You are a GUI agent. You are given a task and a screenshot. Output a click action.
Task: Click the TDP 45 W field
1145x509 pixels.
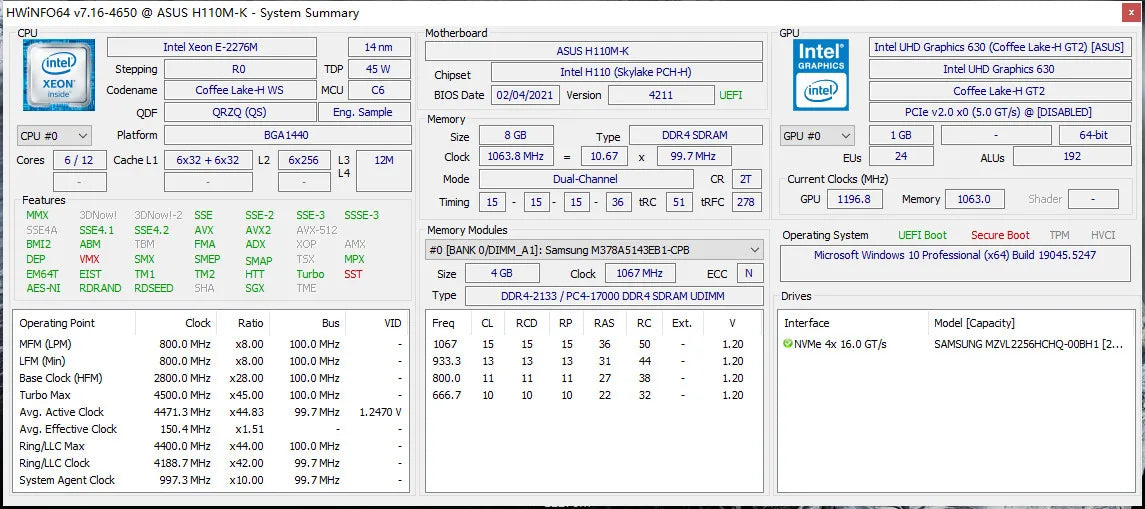[x=379, y=69]
